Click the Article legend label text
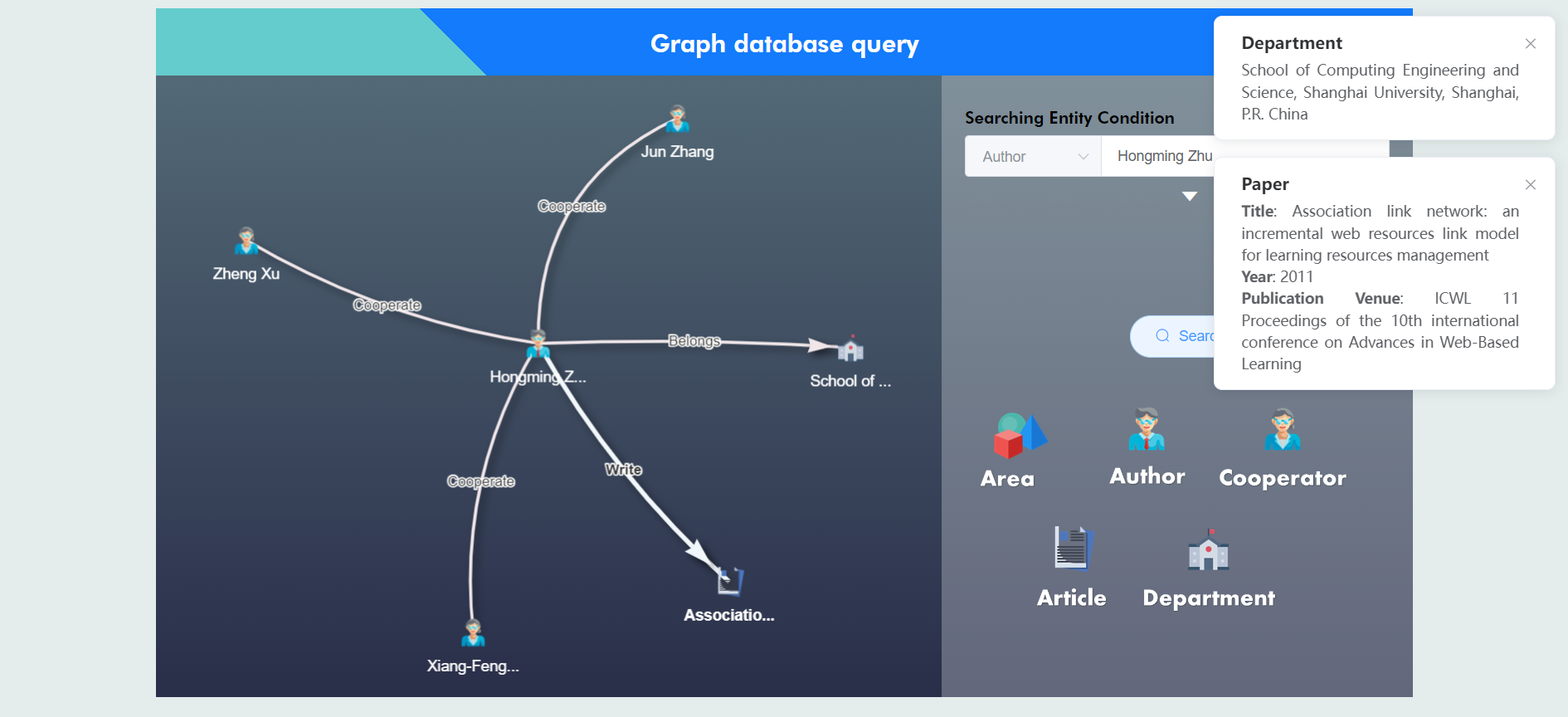This screenshot has width=1568, height=717. pos(1072,597)
